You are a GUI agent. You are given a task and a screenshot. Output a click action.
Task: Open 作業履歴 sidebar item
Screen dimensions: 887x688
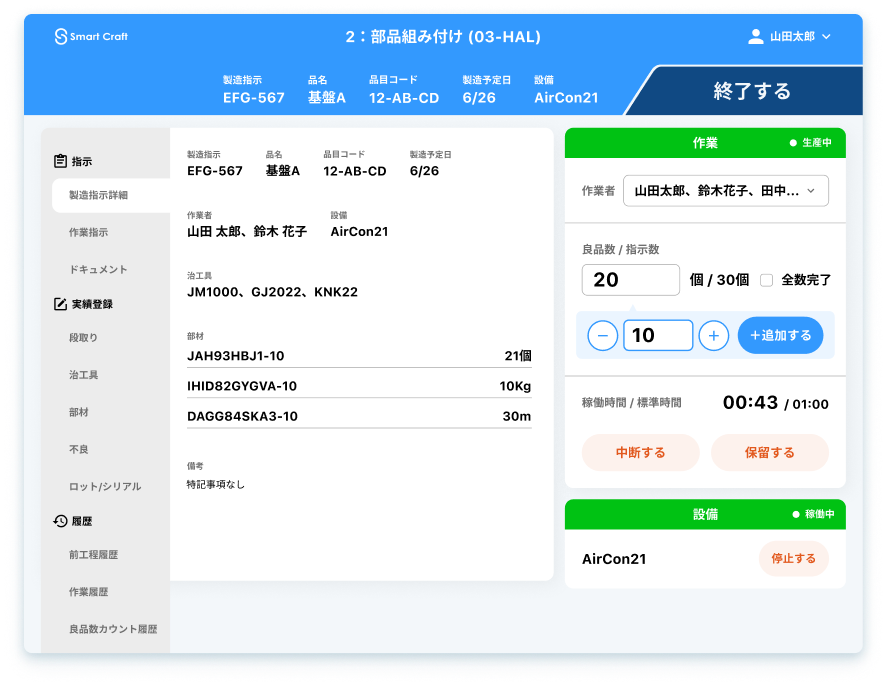tap(88, 592)
